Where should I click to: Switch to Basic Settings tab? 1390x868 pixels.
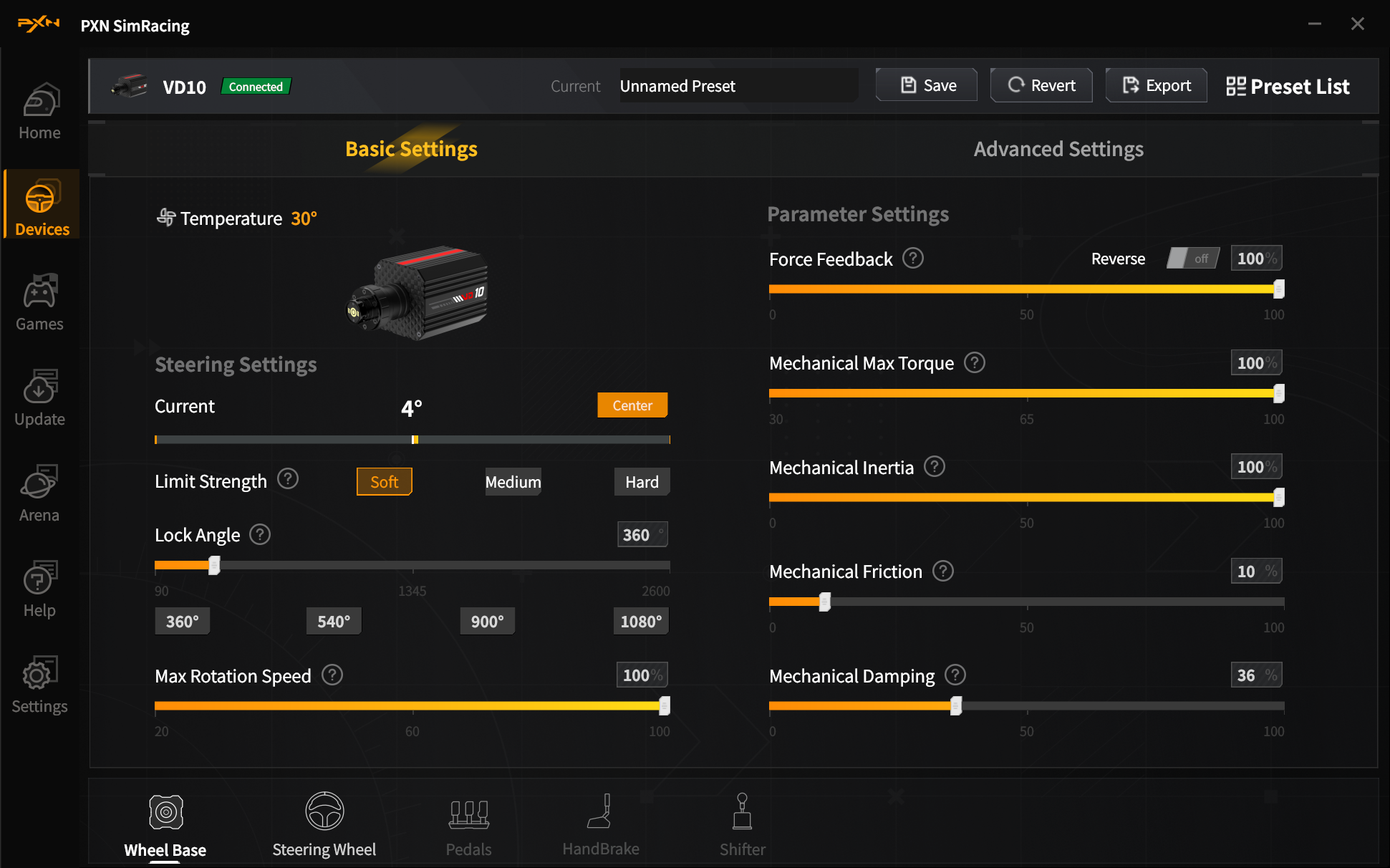411,149
